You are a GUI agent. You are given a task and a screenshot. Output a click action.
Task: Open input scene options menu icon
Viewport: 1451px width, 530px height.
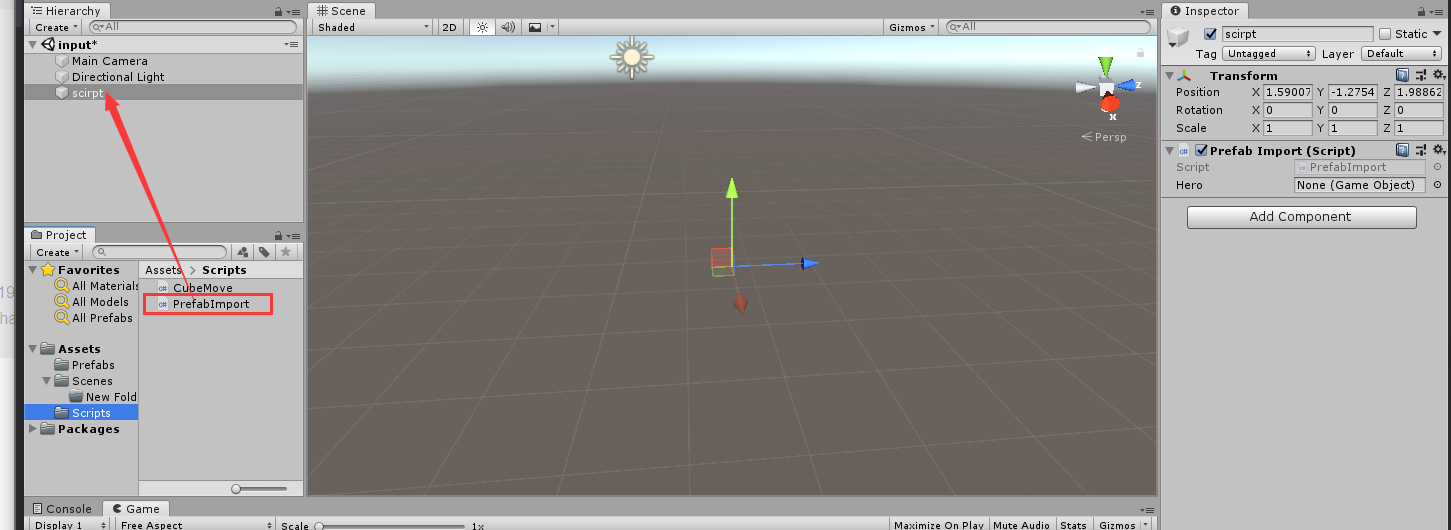[x=291, y=45]
